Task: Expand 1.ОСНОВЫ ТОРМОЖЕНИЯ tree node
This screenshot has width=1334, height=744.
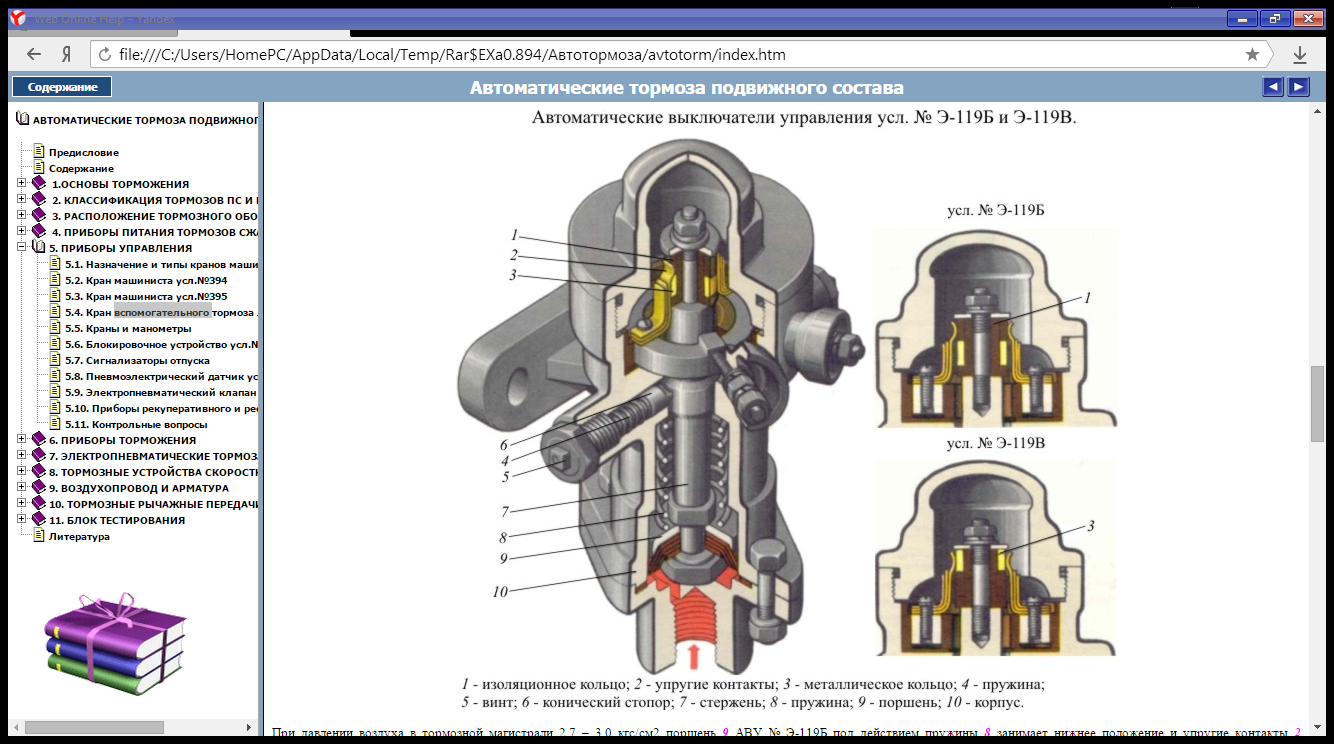Action: pos(22,184)
